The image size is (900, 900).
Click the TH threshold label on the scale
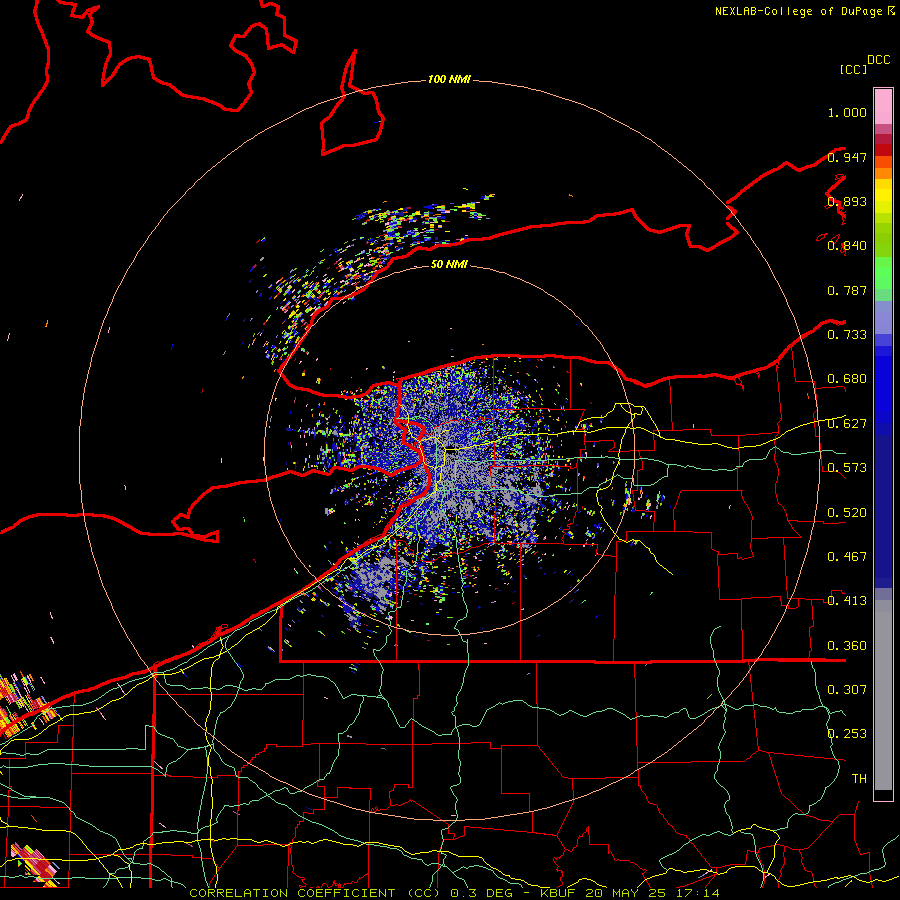[x=859, y=779]
